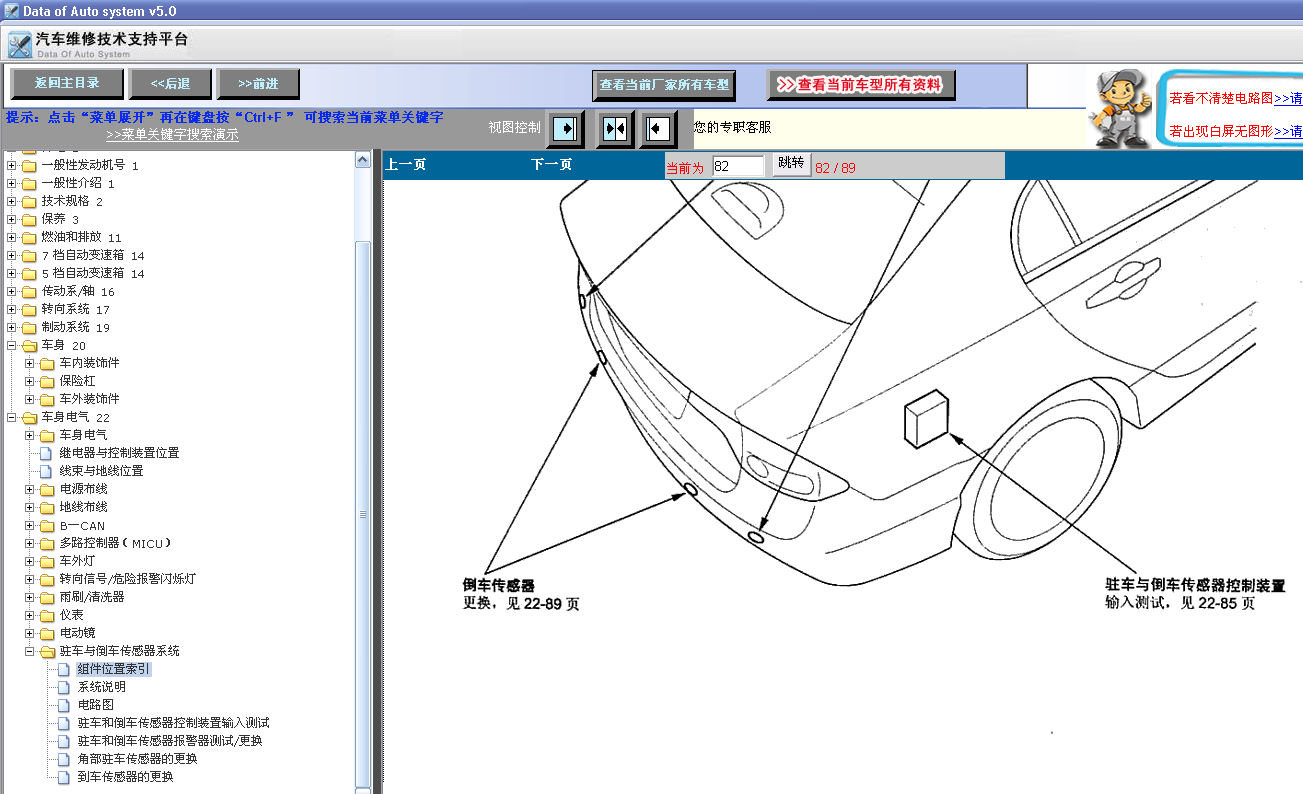Screen dimensions: 1303x794
Task: Go back with the <<后退 button
Action: click(170, 83)
